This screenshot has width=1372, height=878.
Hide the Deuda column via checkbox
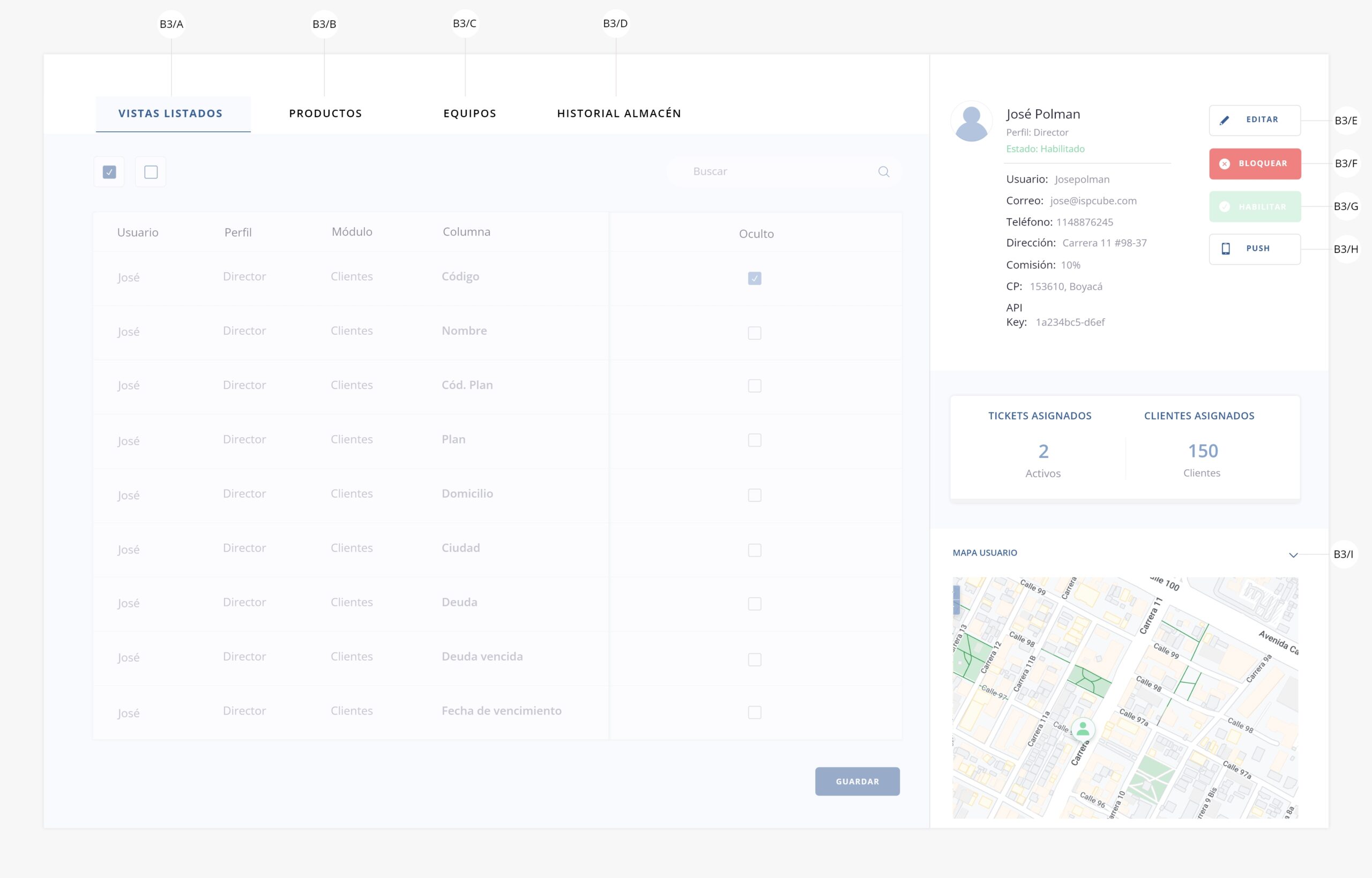coord(754,604)
